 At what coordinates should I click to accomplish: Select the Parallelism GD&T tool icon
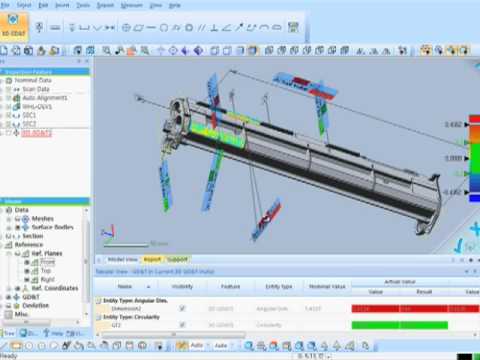pyautogui.click(x=201, y=28)
